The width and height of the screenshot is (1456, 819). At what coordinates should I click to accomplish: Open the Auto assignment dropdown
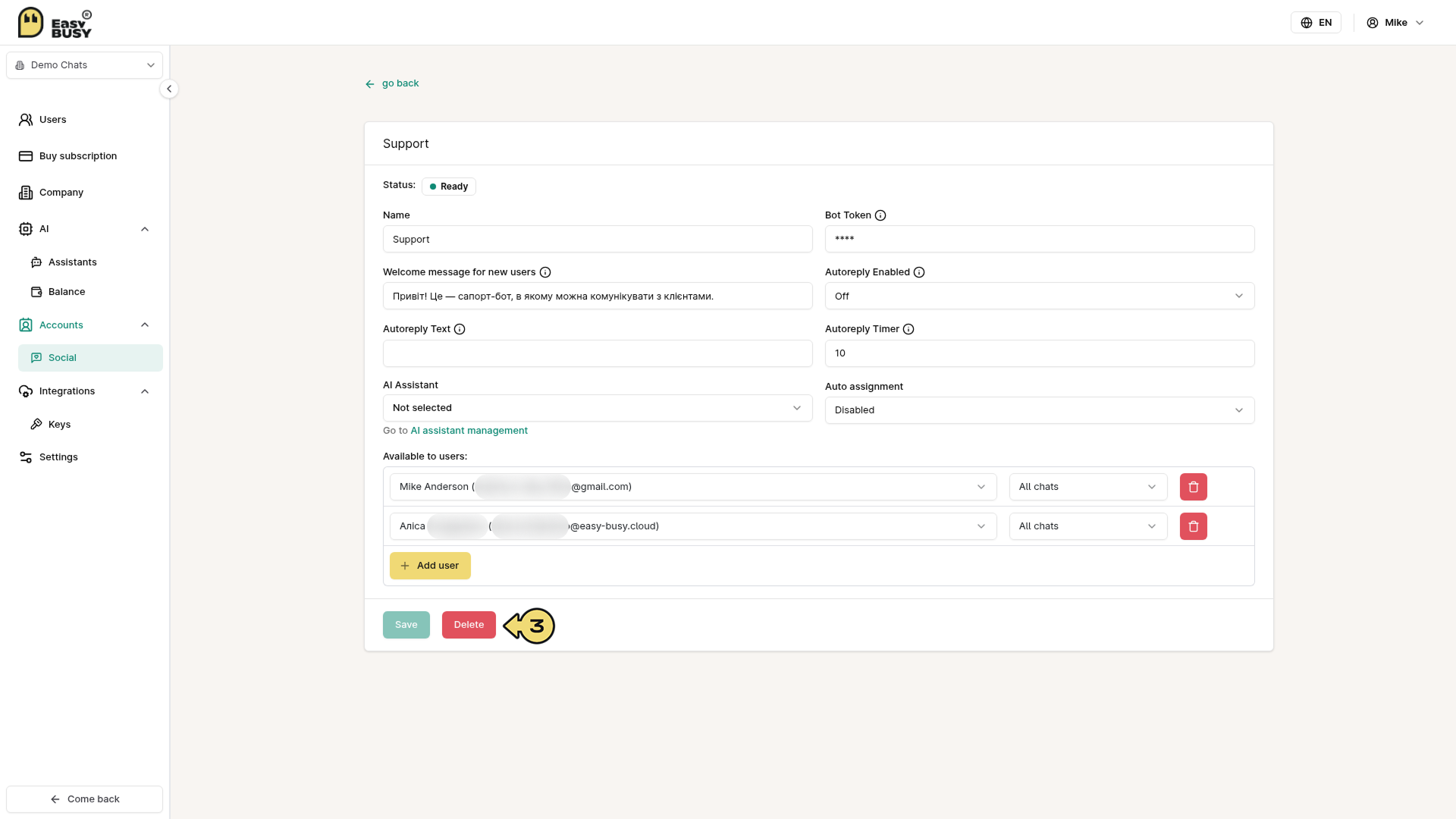coord(1040,410)
